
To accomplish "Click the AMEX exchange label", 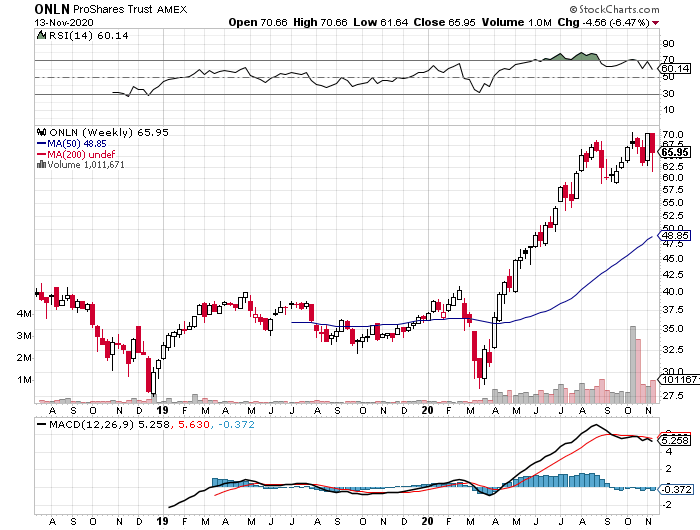I will [x=172, y=9].
